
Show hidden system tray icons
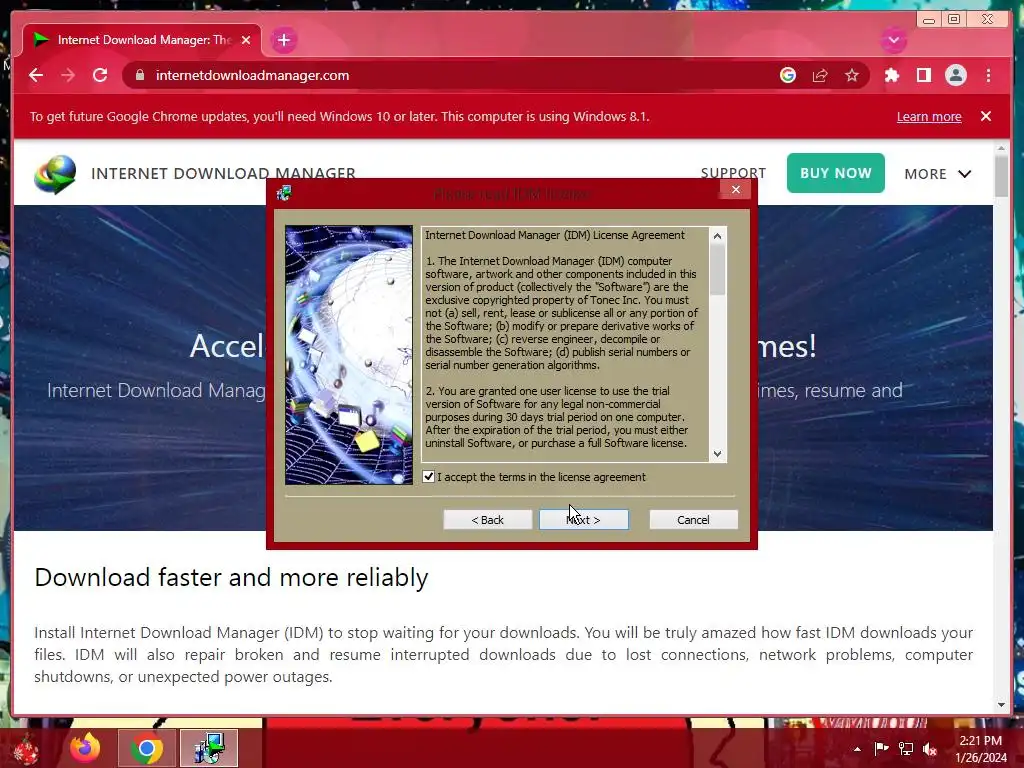[857, 749]
